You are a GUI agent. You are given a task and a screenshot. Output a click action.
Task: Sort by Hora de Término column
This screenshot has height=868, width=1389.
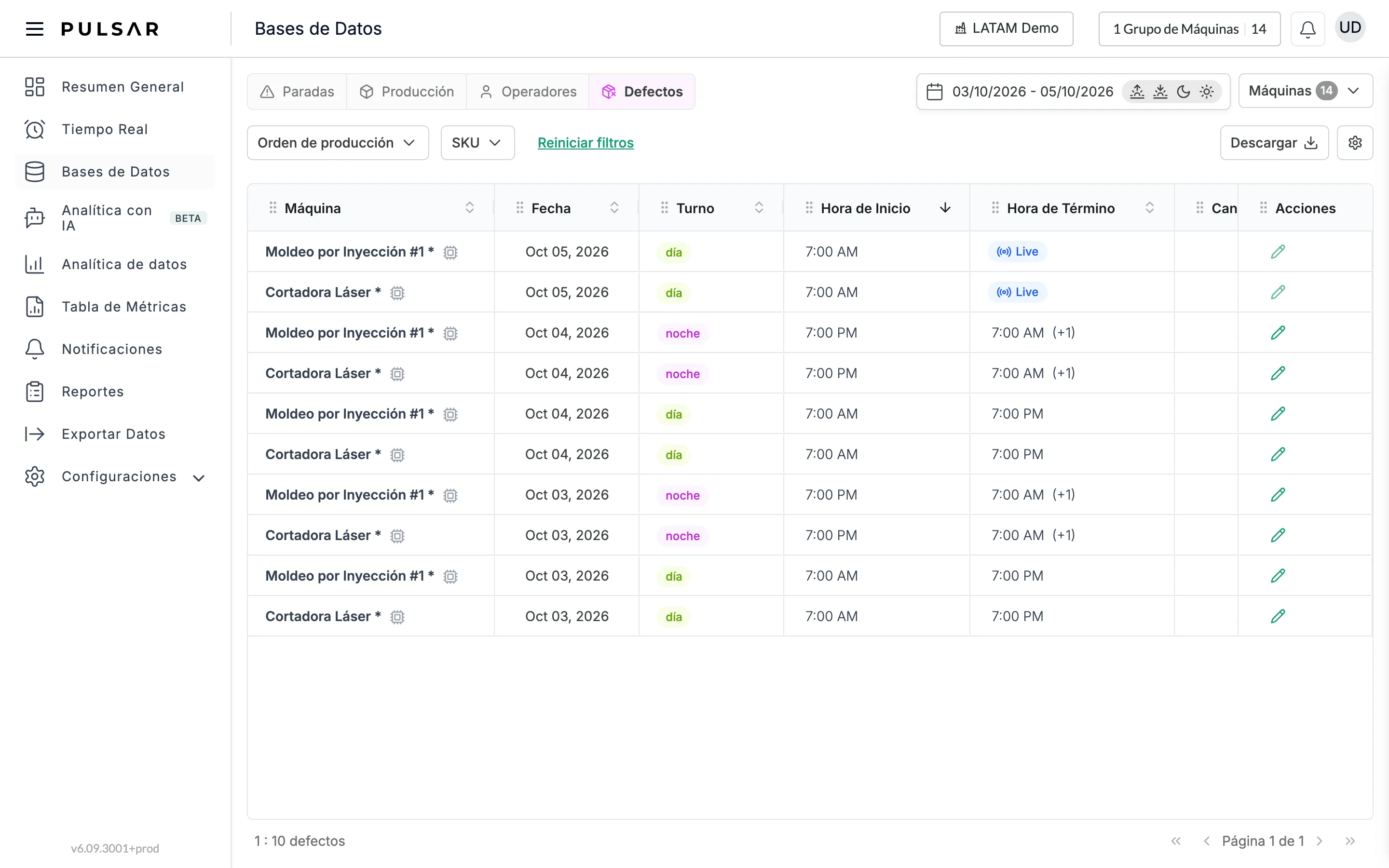tap(1149, 208)
